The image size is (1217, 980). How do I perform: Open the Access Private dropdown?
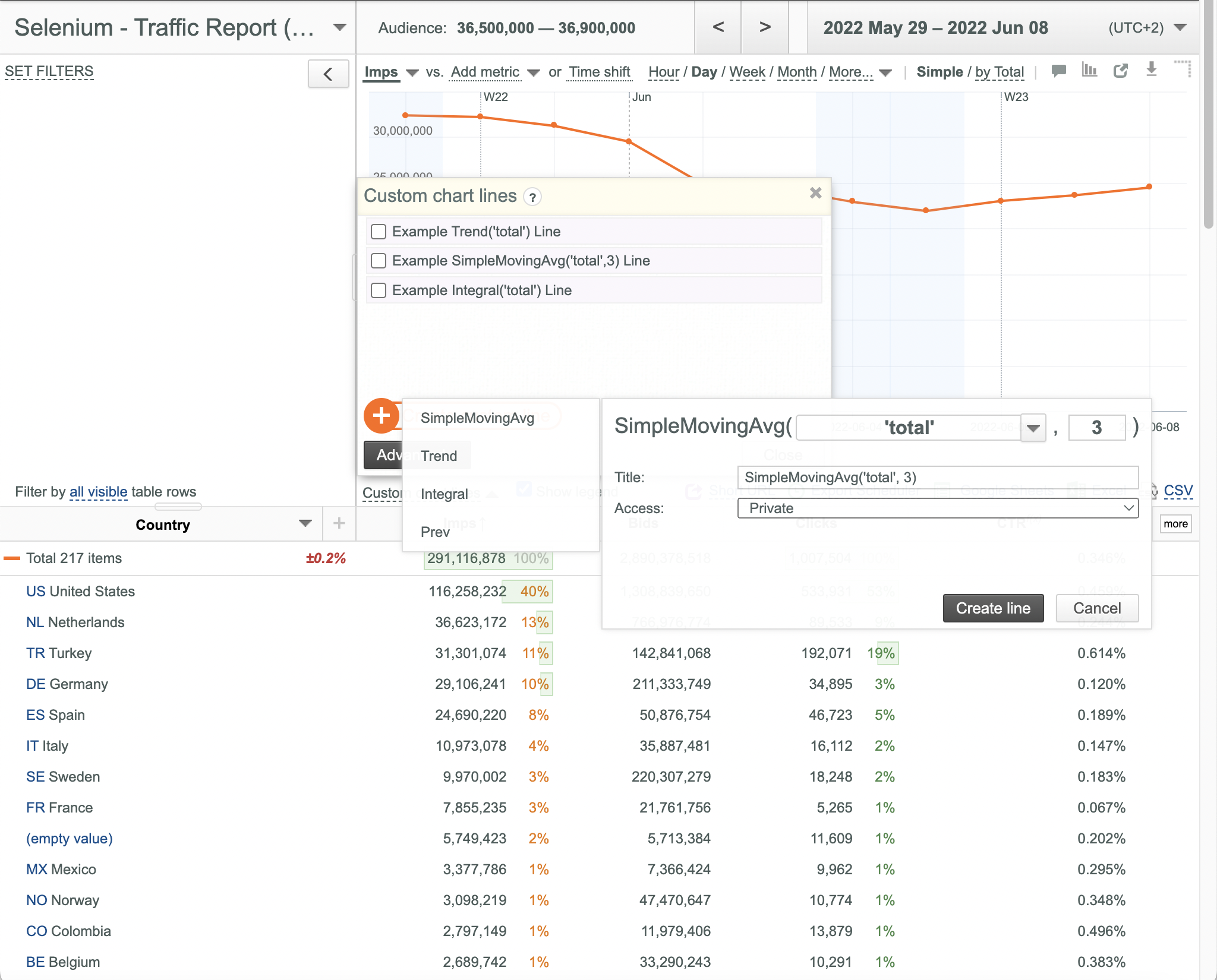click(x=938, y=508)
